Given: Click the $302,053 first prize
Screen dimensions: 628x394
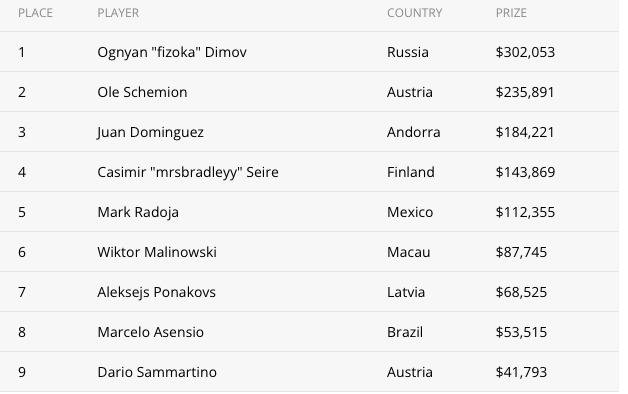Looking at the screenshot, I should [525, 52].
